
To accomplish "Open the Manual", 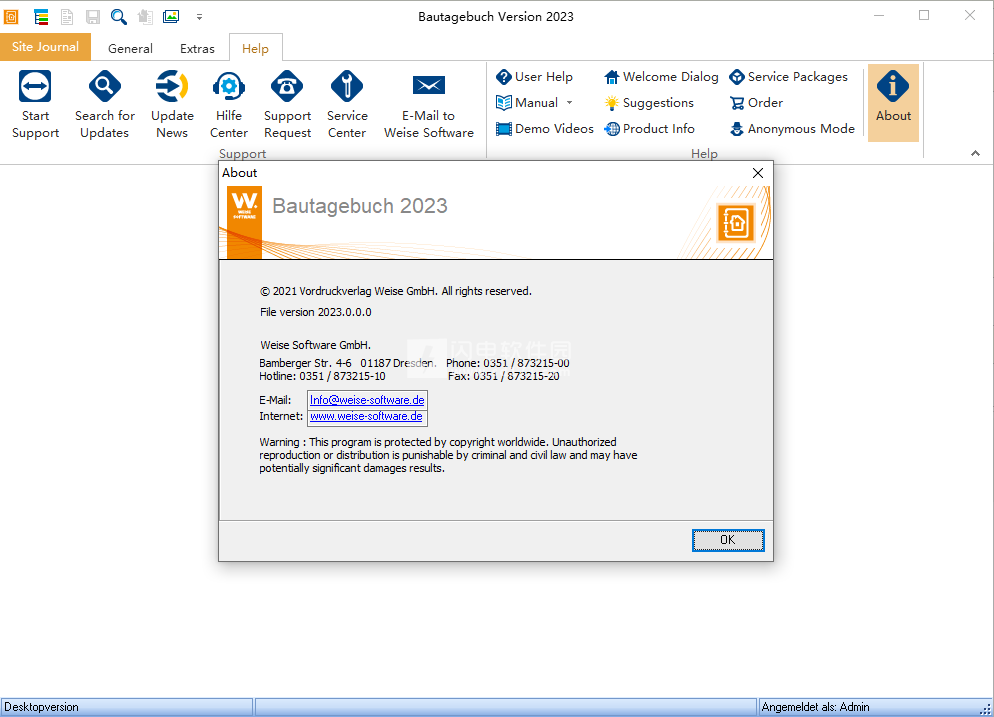I will pyautogui.click(x=527, y=103).
